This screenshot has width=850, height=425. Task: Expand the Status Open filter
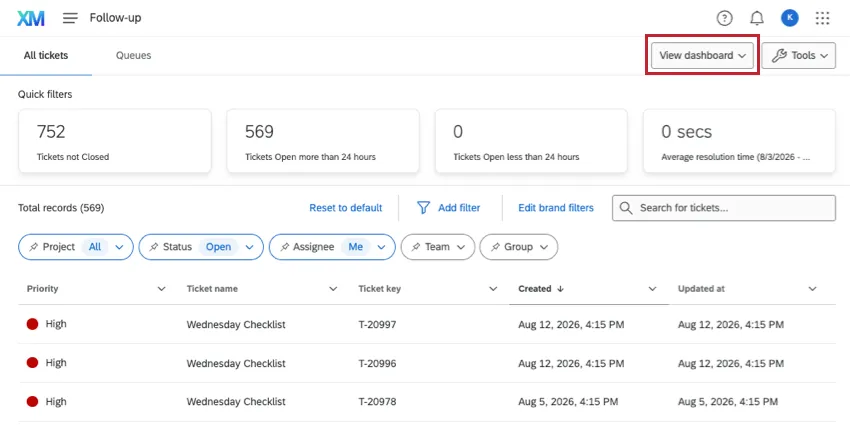[x=201, y=247]
